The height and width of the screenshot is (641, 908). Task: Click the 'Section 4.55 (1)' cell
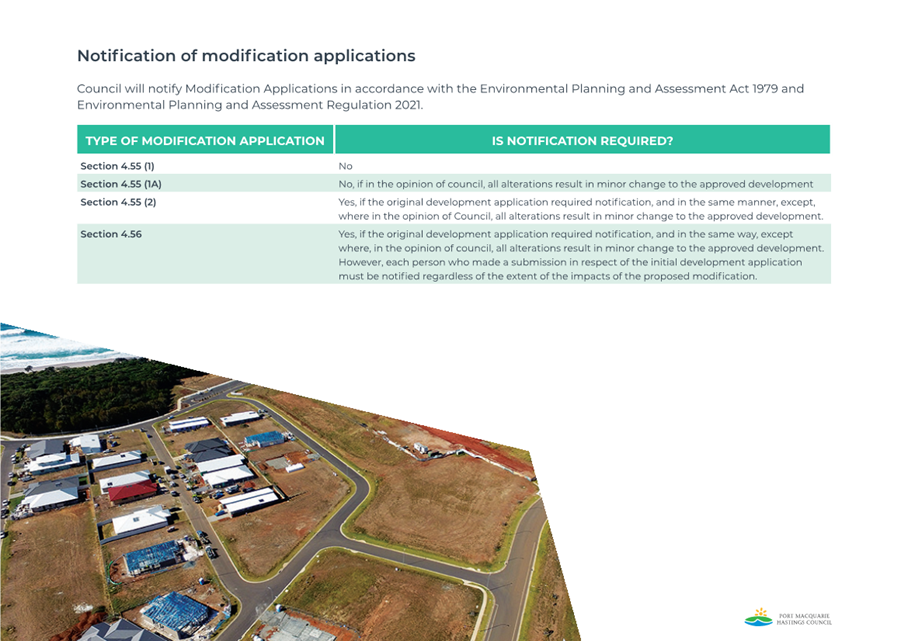pos(118,166)
